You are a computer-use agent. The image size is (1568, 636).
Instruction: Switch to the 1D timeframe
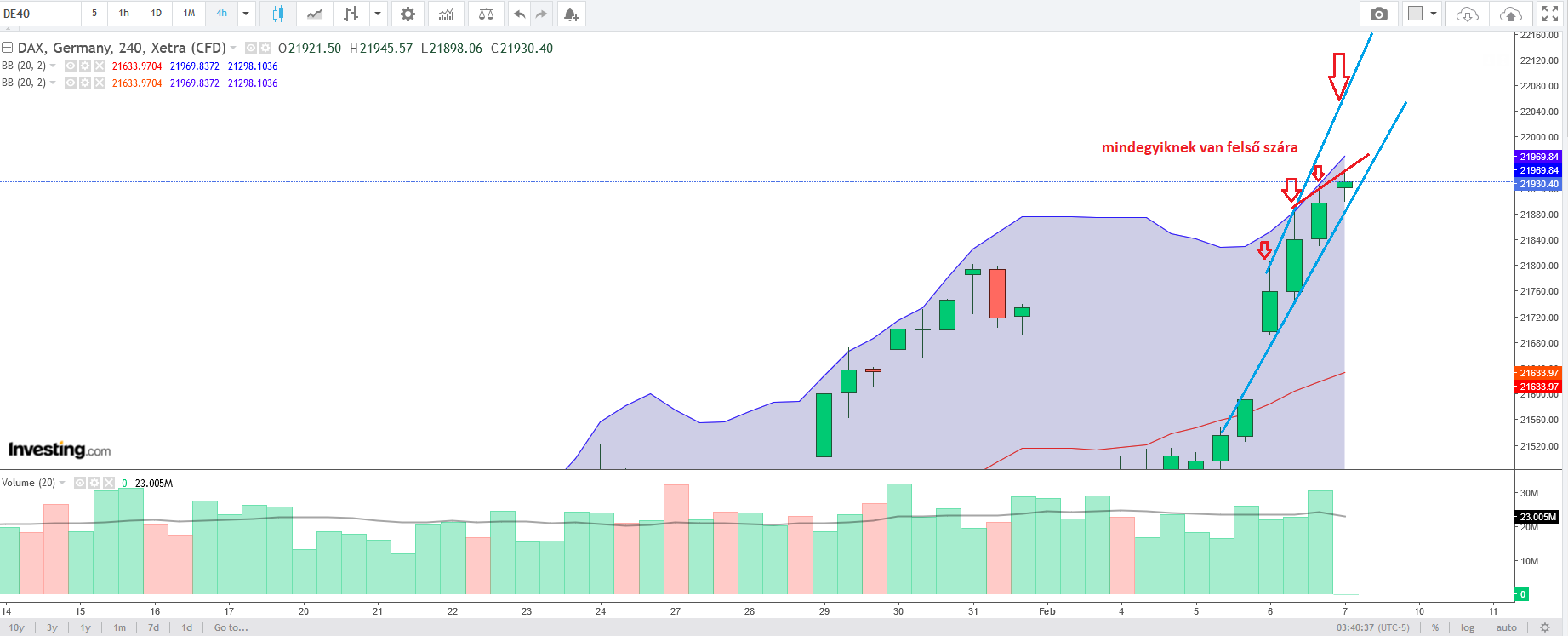pos(157,14)
